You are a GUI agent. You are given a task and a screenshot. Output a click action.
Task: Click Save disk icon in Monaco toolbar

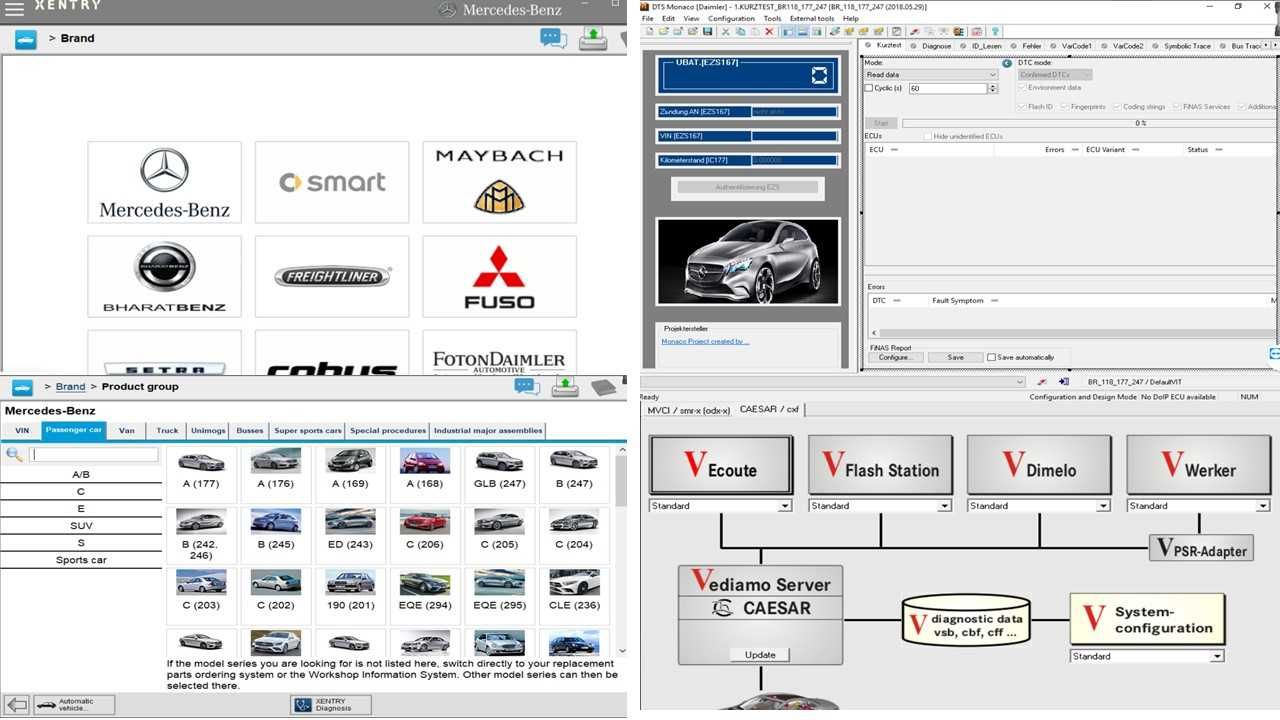tap(708, 32)
